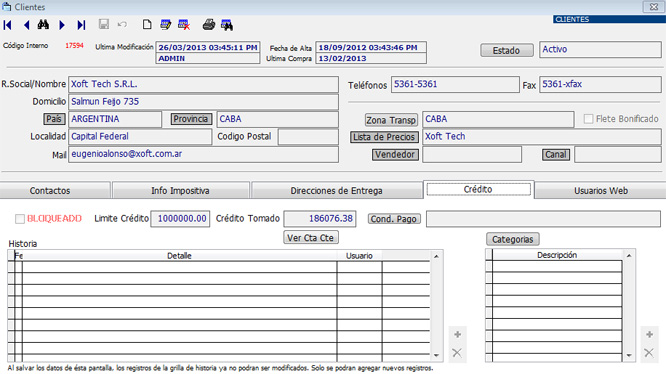The width and height of the screenshot is (666, 374).
Task: Click the empty Canal field
Action: coord(618,155)
